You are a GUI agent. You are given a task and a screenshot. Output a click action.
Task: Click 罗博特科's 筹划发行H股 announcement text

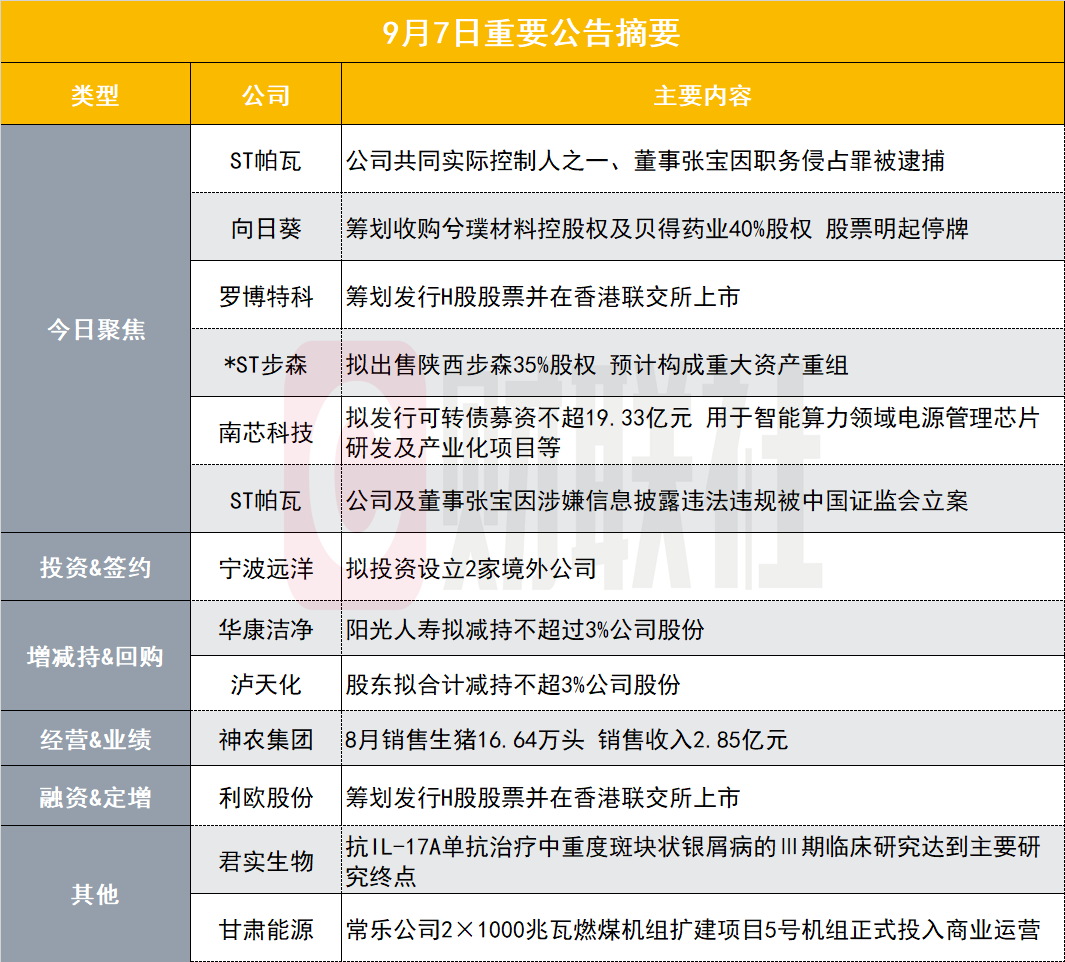pos(543,296)
